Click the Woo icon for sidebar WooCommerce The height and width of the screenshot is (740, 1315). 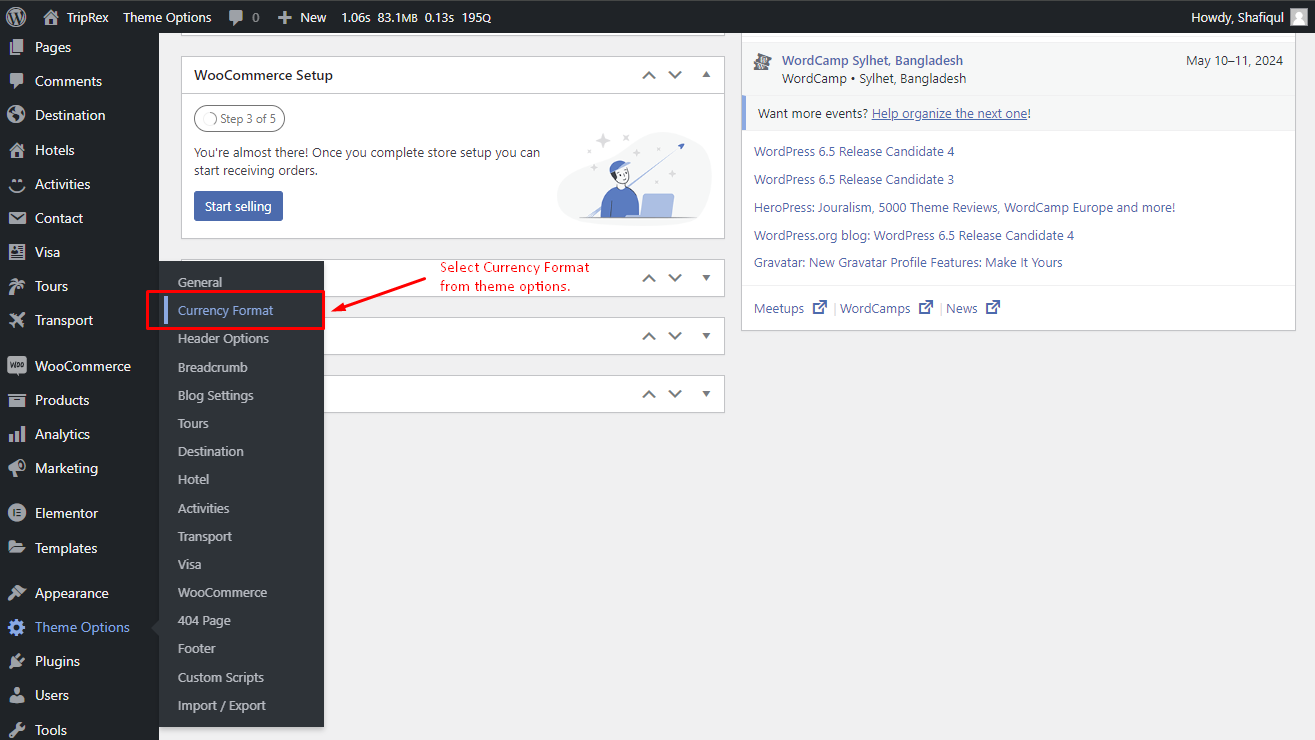pyautogui.click(x=16, y=366)
